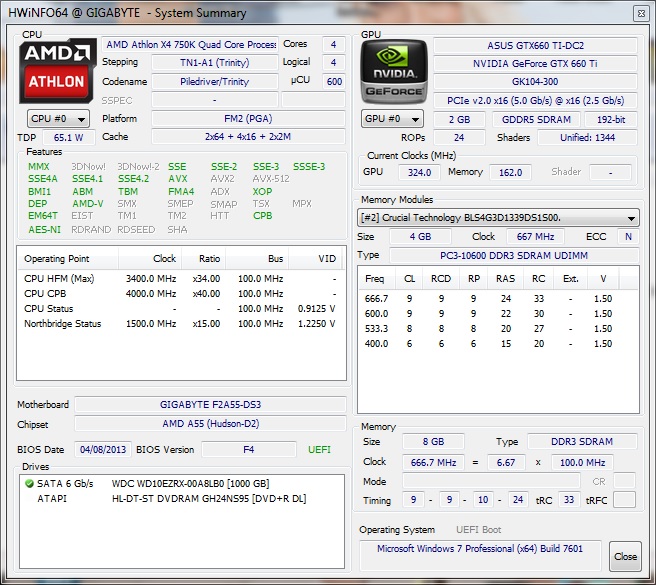656x585 pixels.
Task: Click the tRC value 33 field
Action: 569,500
